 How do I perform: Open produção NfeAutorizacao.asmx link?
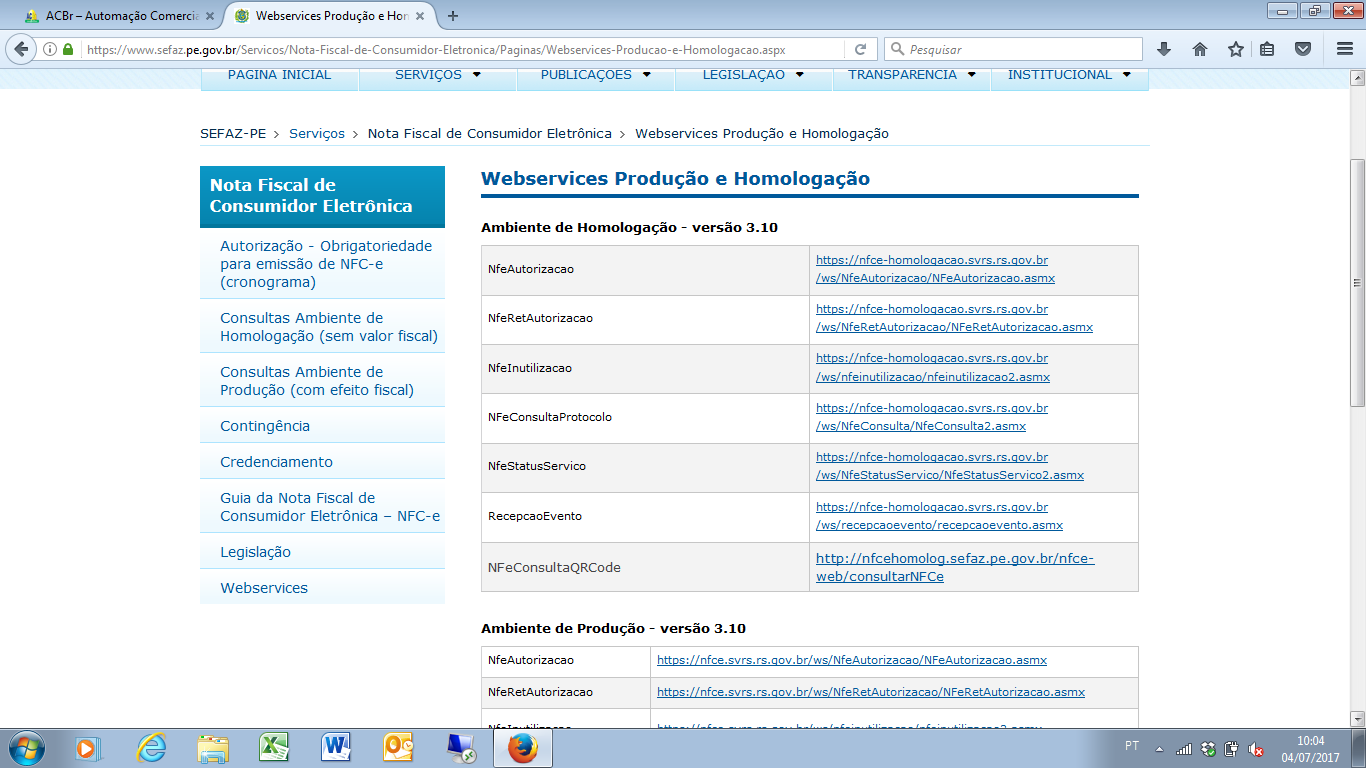pos(852,660)
